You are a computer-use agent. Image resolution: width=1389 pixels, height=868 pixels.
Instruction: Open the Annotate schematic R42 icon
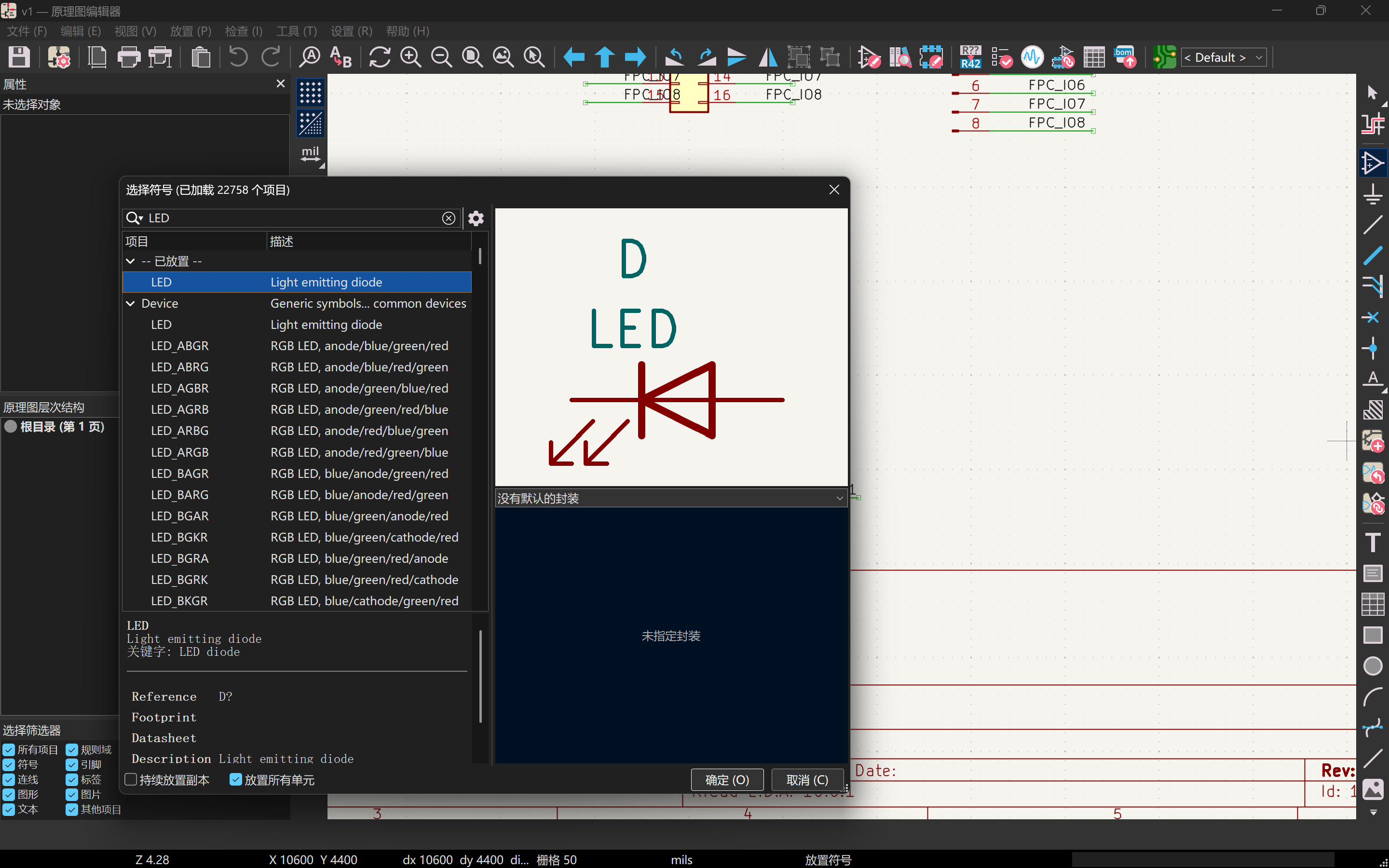coord(970,57)
